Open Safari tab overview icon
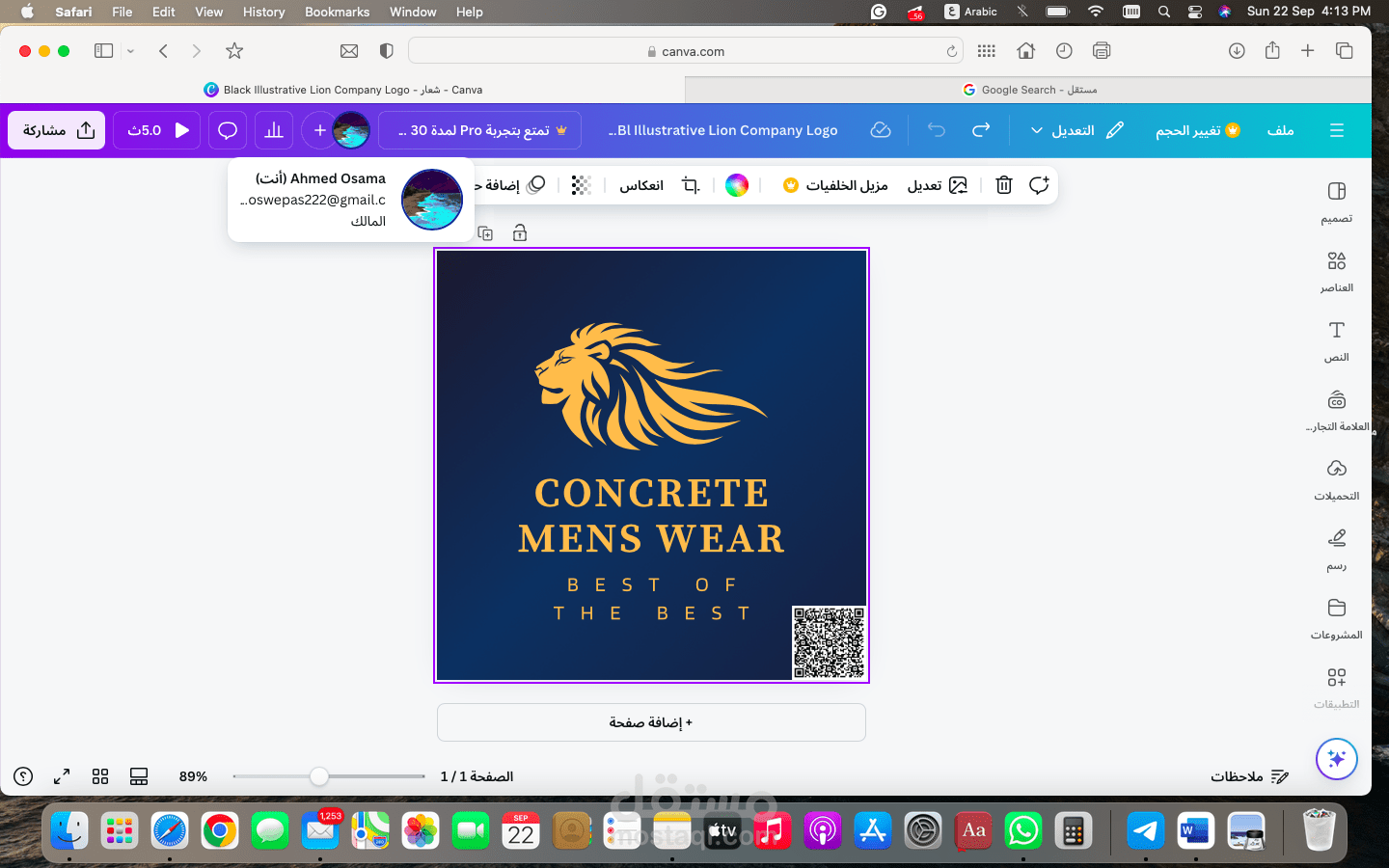 pos(1344,51)
